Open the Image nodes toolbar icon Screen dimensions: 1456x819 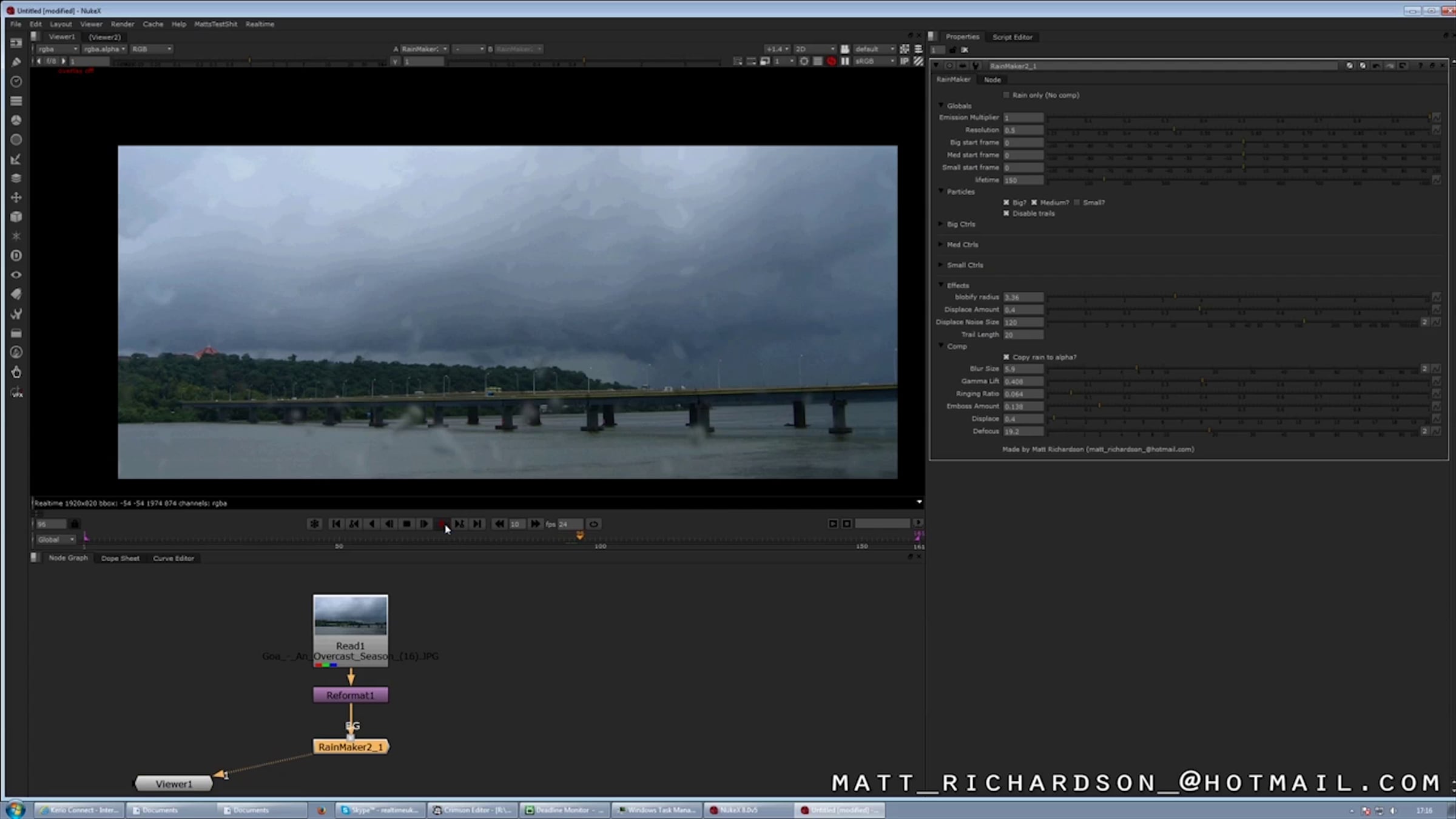tap(16, 43)
